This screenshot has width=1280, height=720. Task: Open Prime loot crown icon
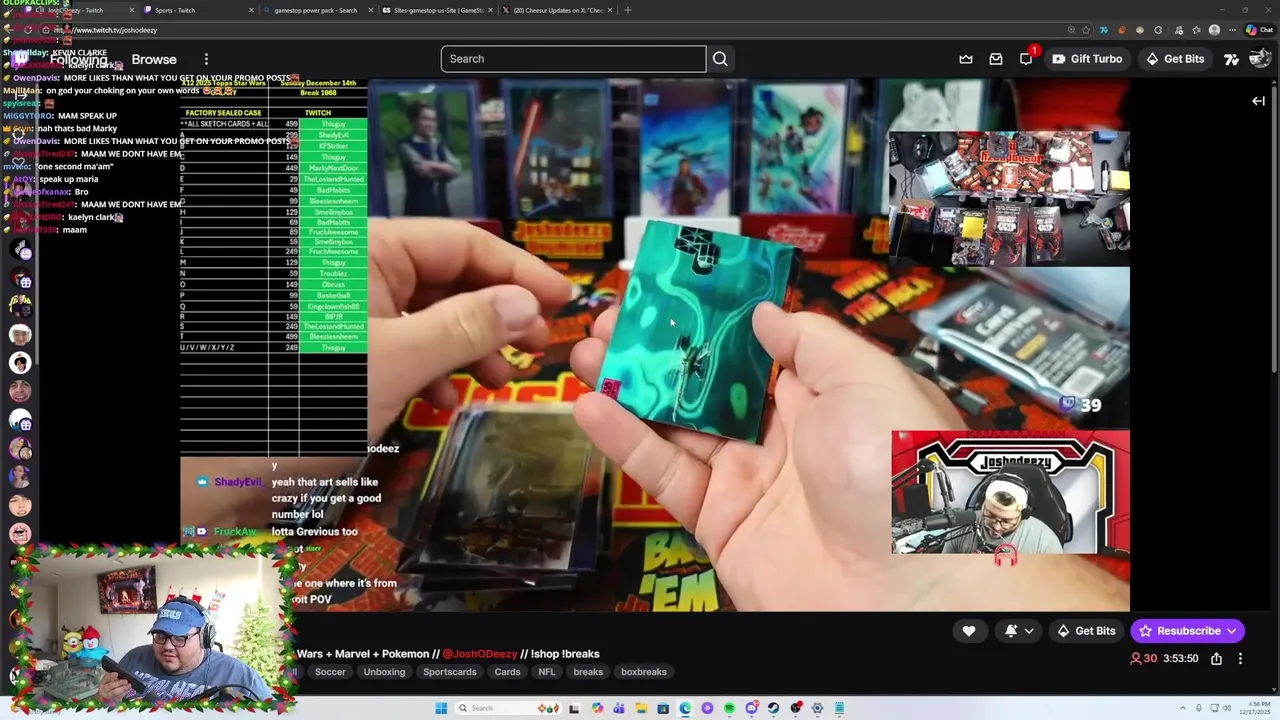pos(966,59)
